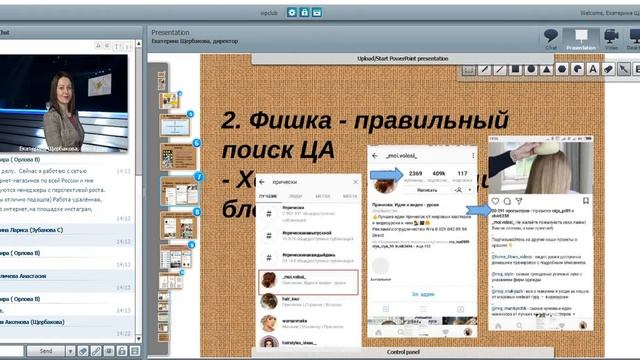The width and height of the screenshot is (640, 360).
Task: Click the chat scrollbar down arrow
Action: tap(139, 339)
